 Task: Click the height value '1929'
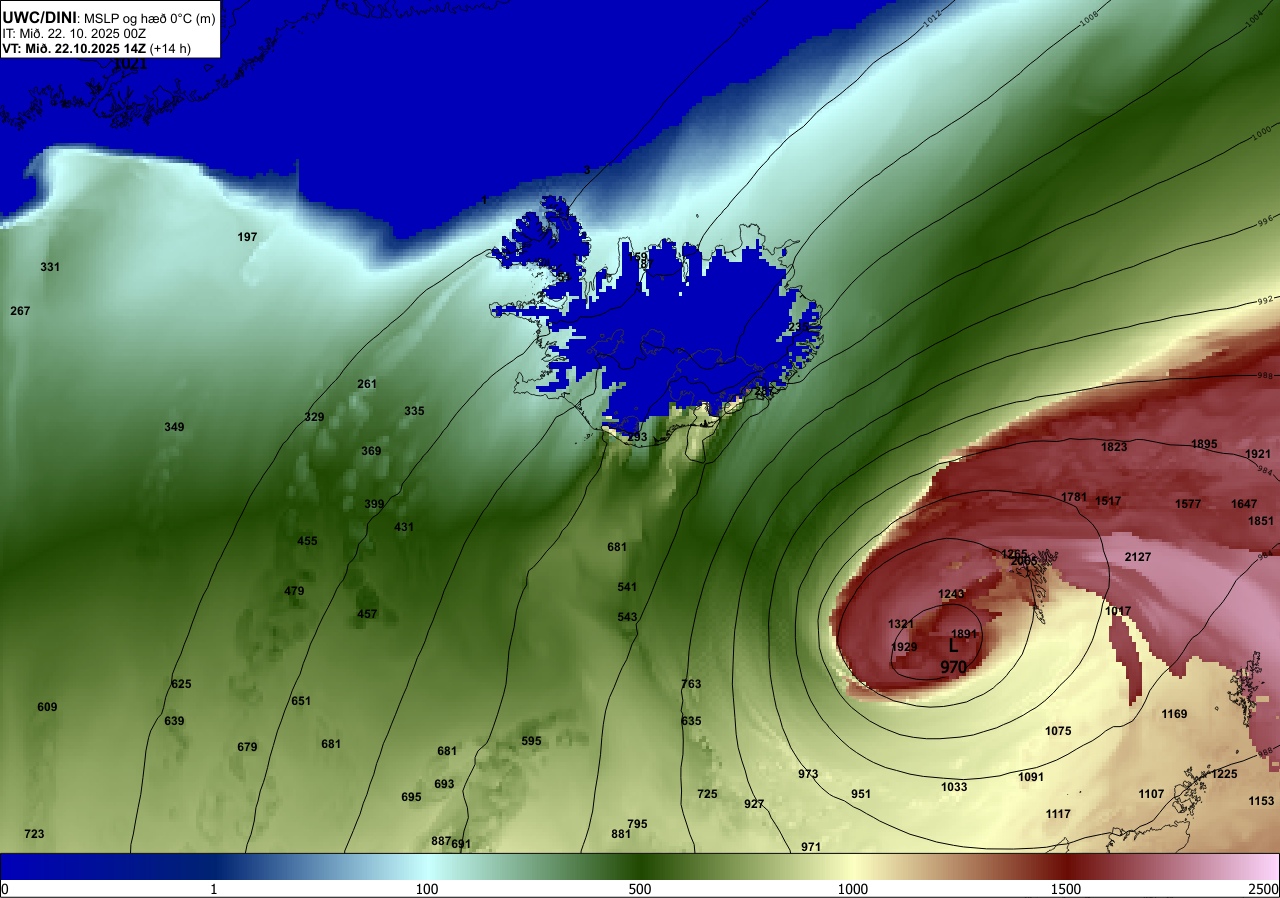pos(904,647)
